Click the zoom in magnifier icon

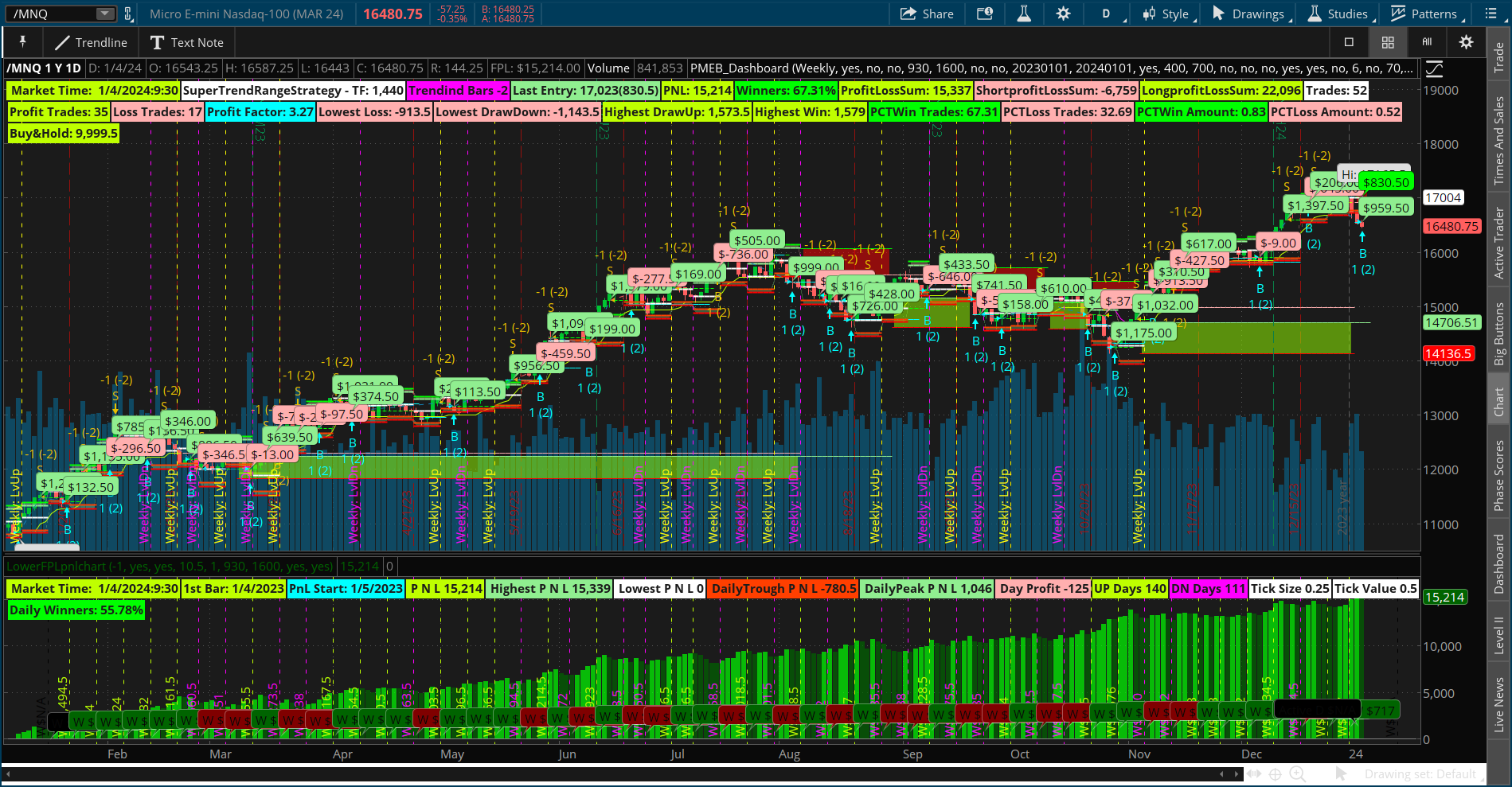pos(1297,773)
